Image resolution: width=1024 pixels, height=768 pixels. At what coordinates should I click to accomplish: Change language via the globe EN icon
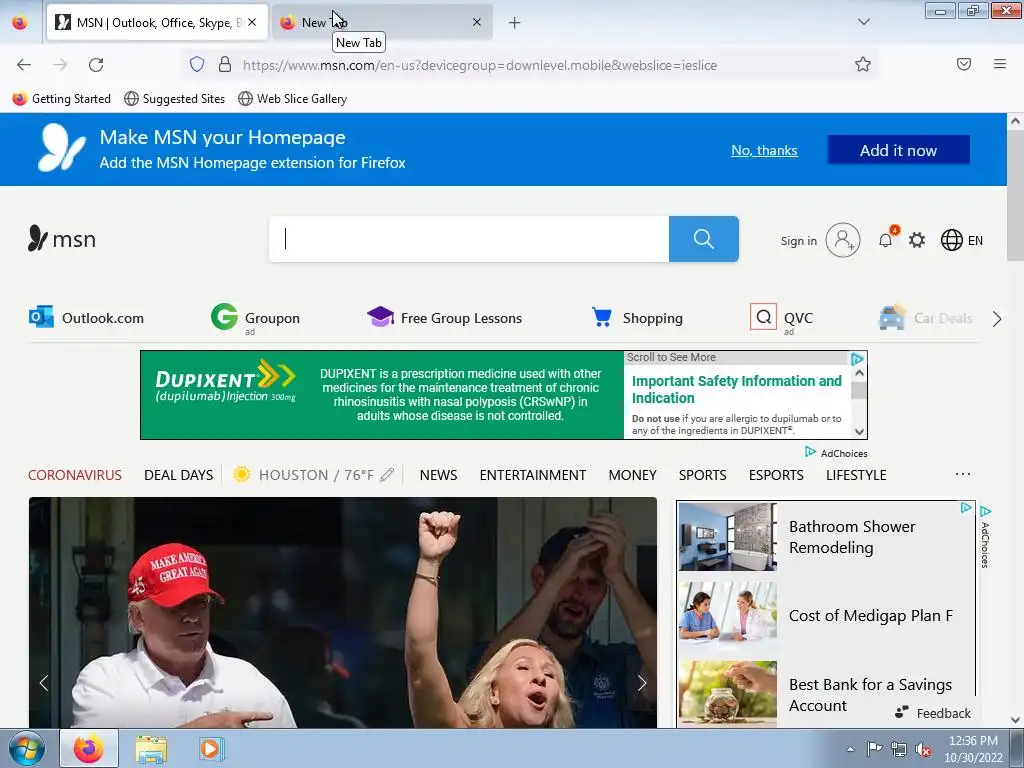coord(962,240)
